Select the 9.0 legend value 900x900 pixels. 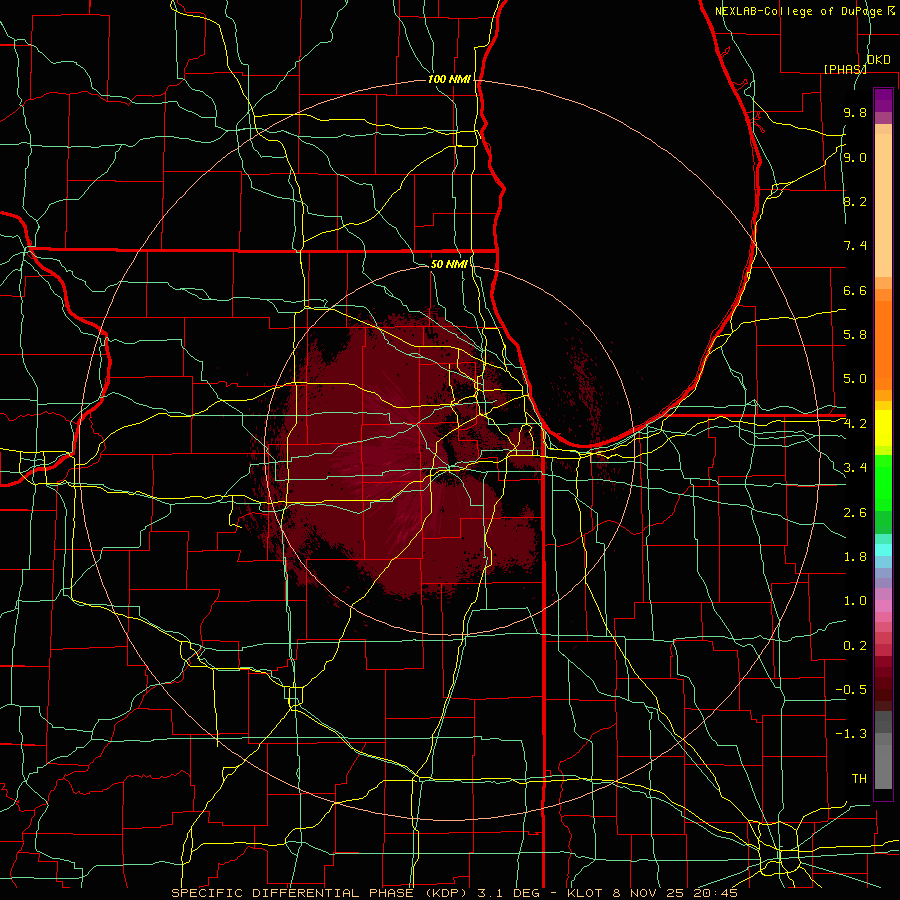click(855, 157)
